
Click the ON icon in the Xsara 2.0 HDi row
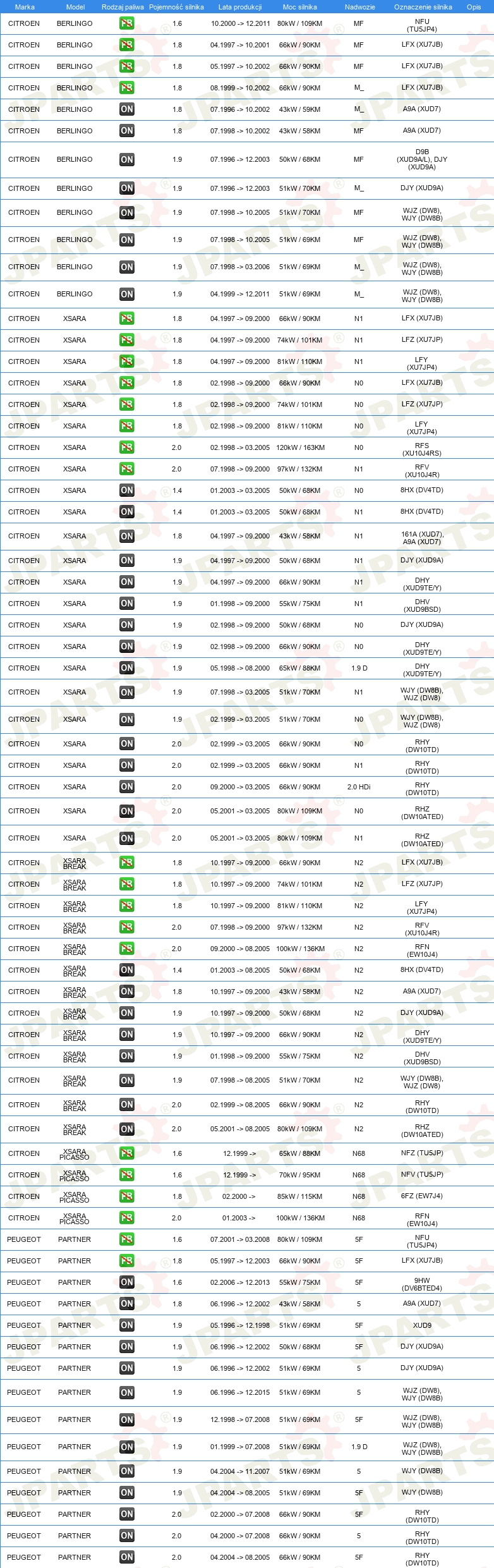pyautogui.click(x=126, y=787)
